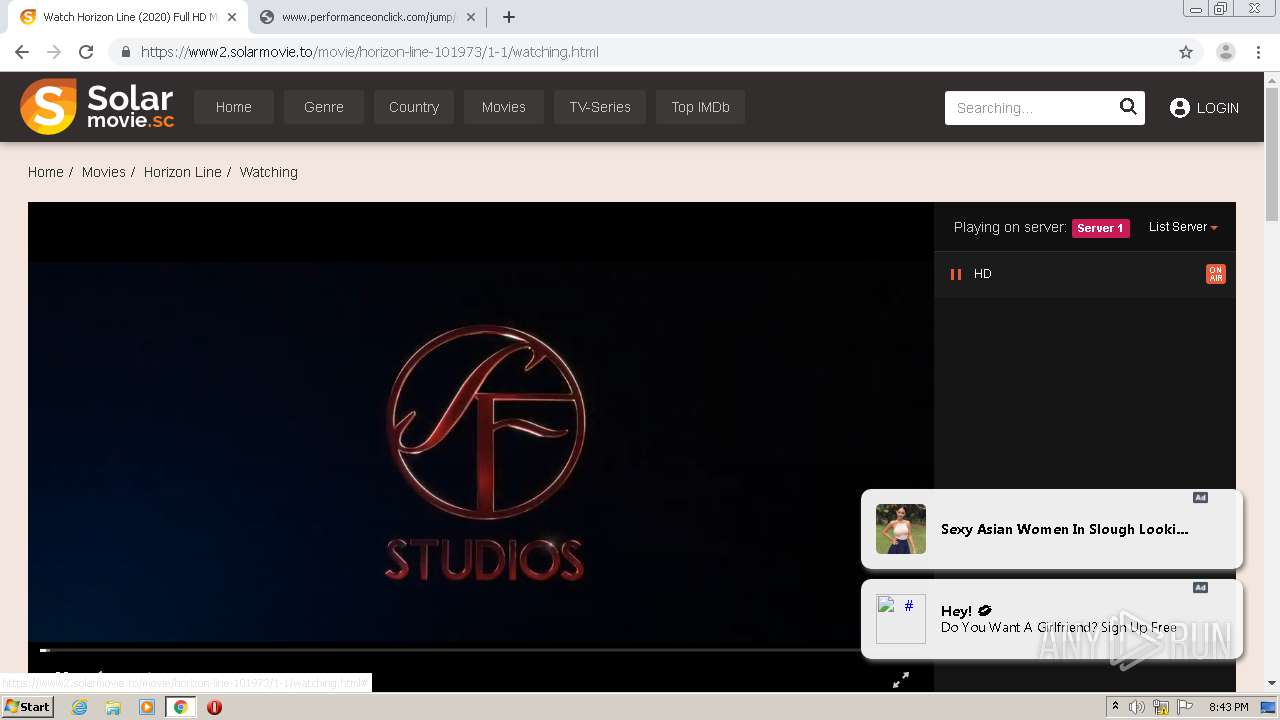
Task: Click the LOGIN link
Action: point(1217,108)
